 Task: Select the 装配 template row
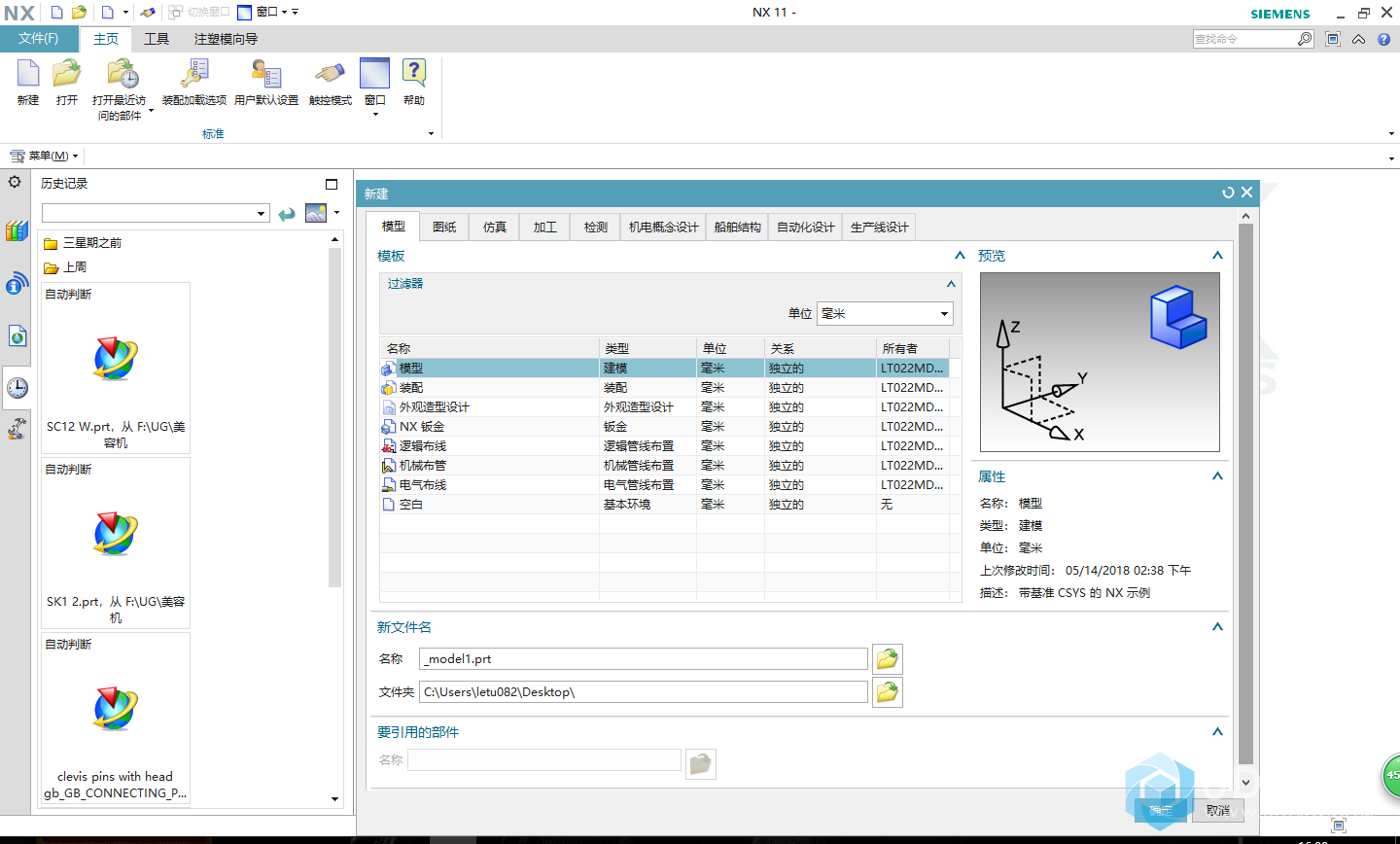tap(664, 388)
